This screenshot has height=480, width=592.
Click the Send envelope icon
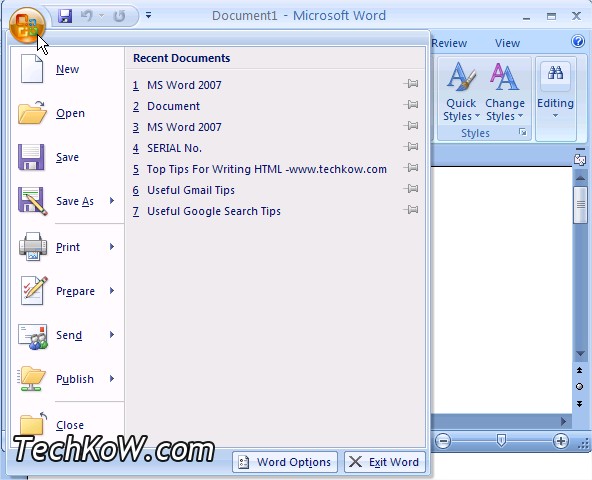point(33,336)
